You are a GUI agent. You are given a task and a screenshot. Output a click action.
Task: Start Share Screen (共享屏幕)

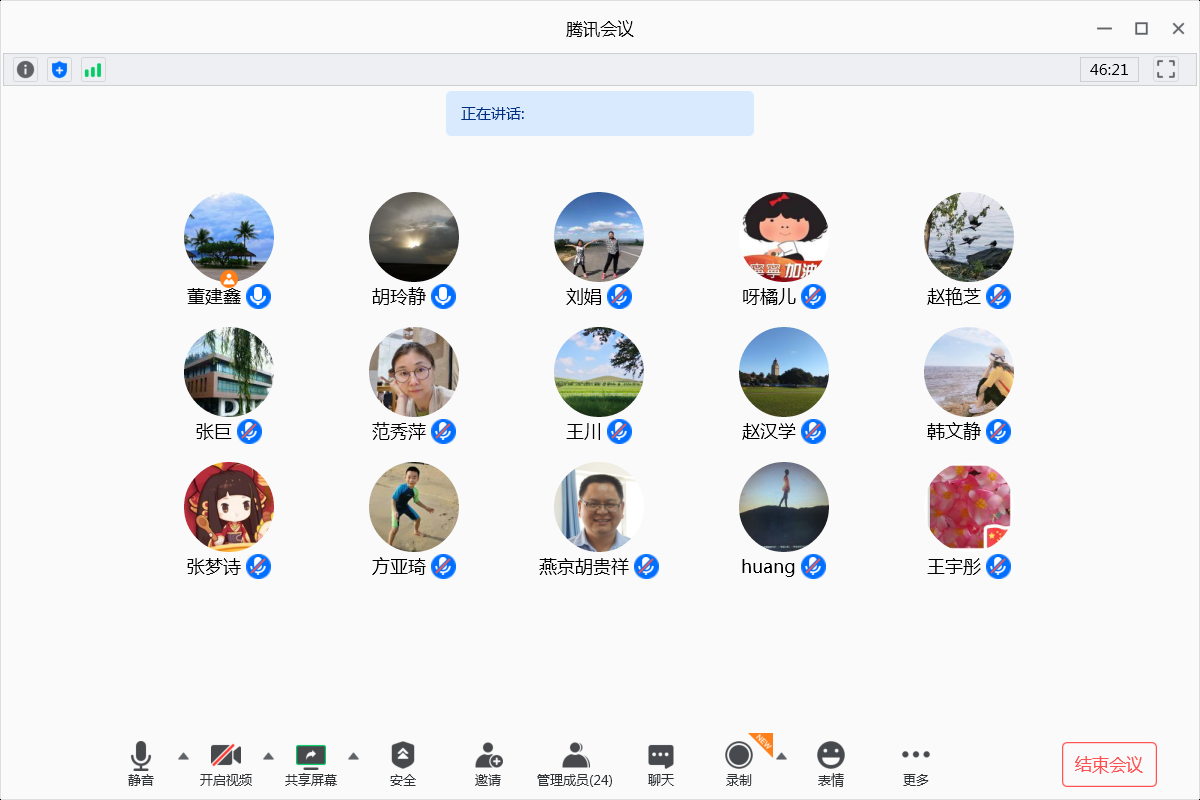pyautogui.click(x=311, y=764)
